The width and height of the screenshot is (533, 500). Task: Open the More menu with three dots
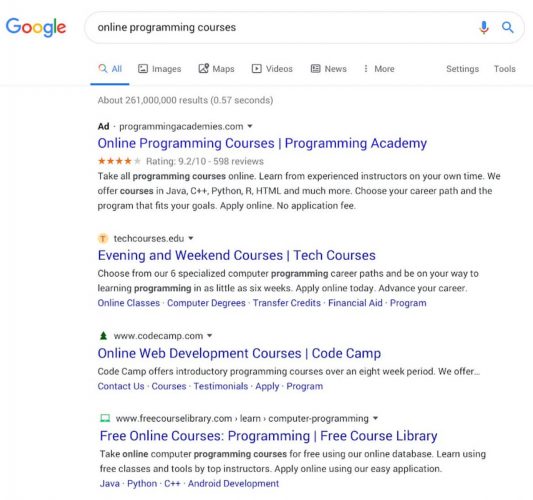pos(379,69)
